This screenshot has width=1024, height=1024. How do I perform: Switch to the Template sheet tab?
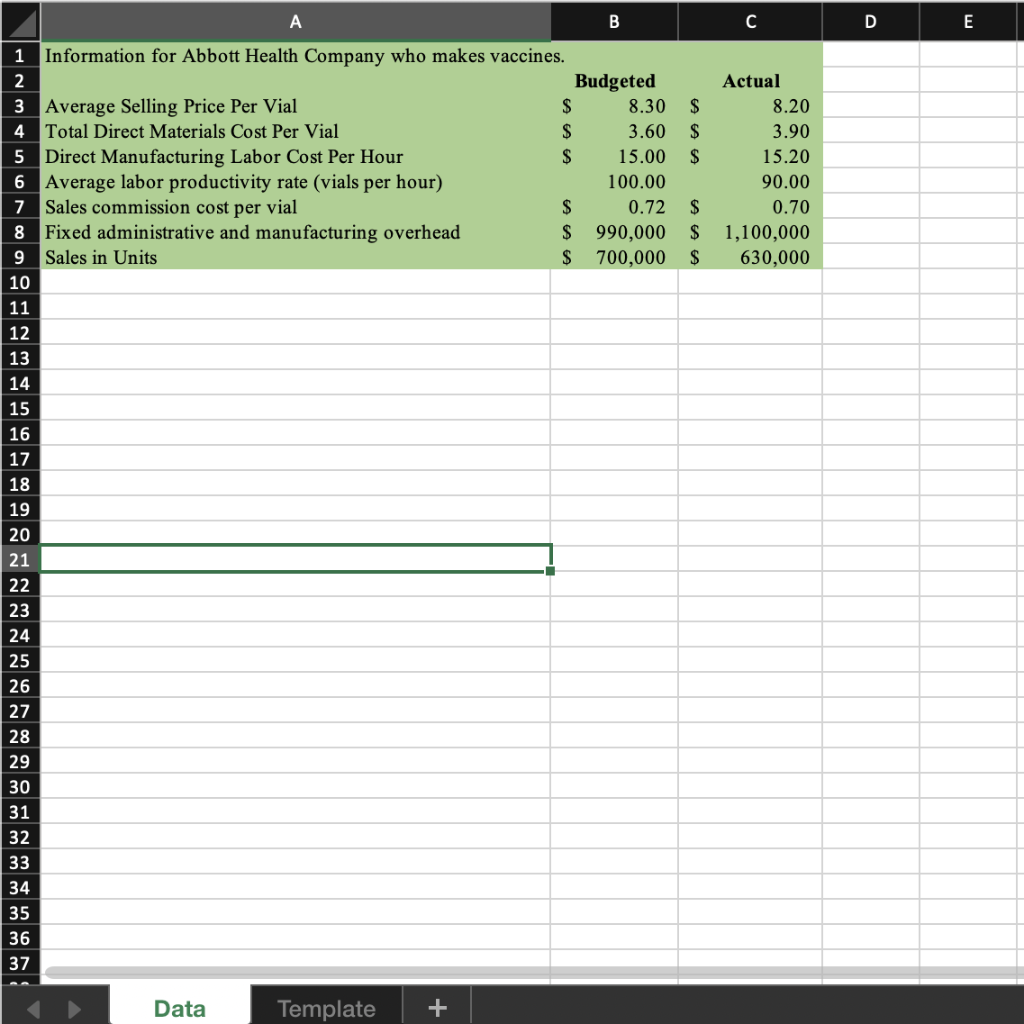point(327,1008)
